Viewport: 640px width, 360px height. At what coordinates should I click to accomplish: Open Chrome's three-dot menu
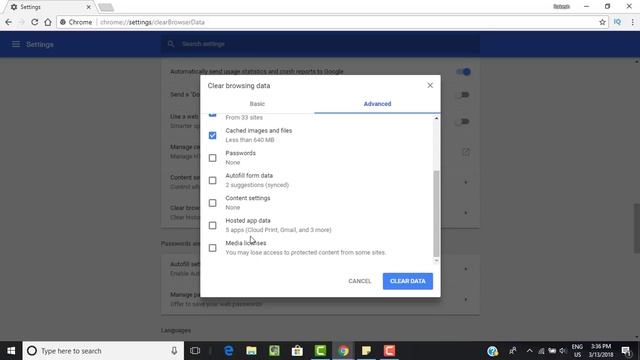[x=632, y=22]
